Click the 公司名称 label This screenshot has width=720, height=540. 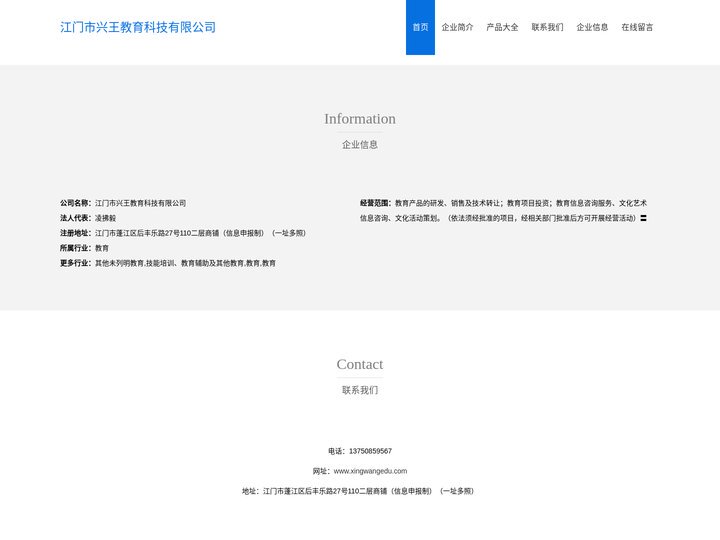[x=76, y=203]
